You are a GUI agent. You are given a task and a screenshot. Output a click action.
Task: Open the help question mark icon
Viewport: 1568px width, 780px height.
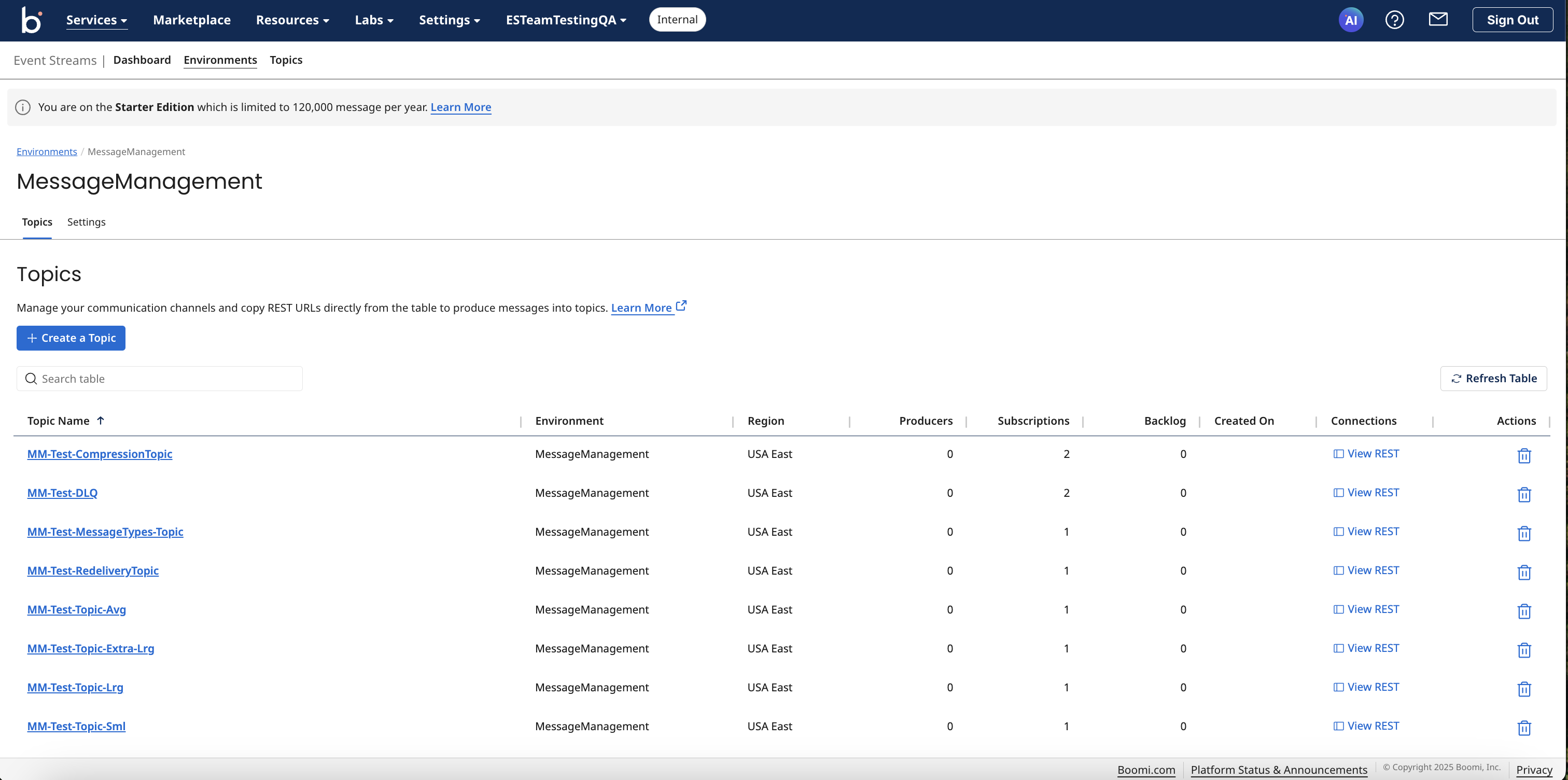(1394, 20)
